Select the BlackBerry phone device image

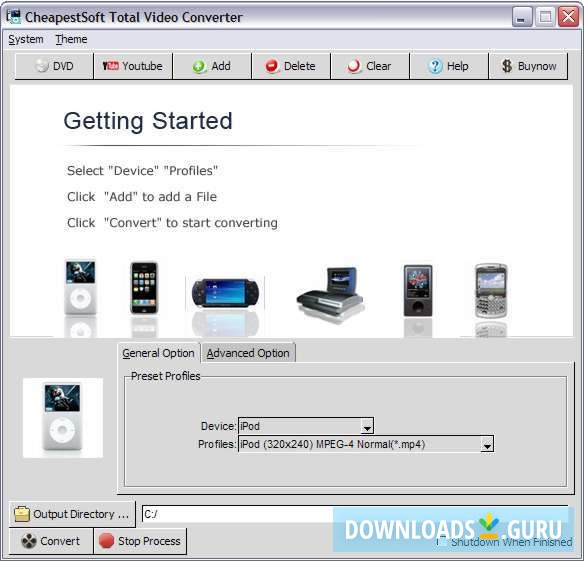point(491,290)
